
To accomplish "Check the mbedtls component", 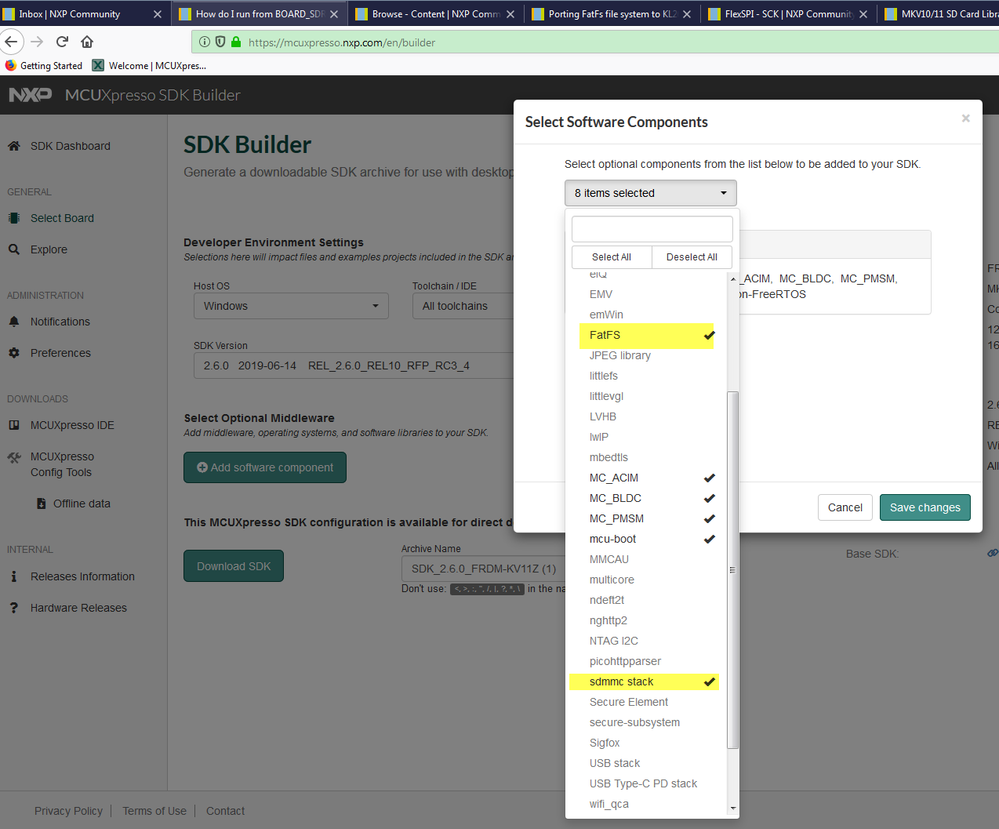I will coord(647,458).
